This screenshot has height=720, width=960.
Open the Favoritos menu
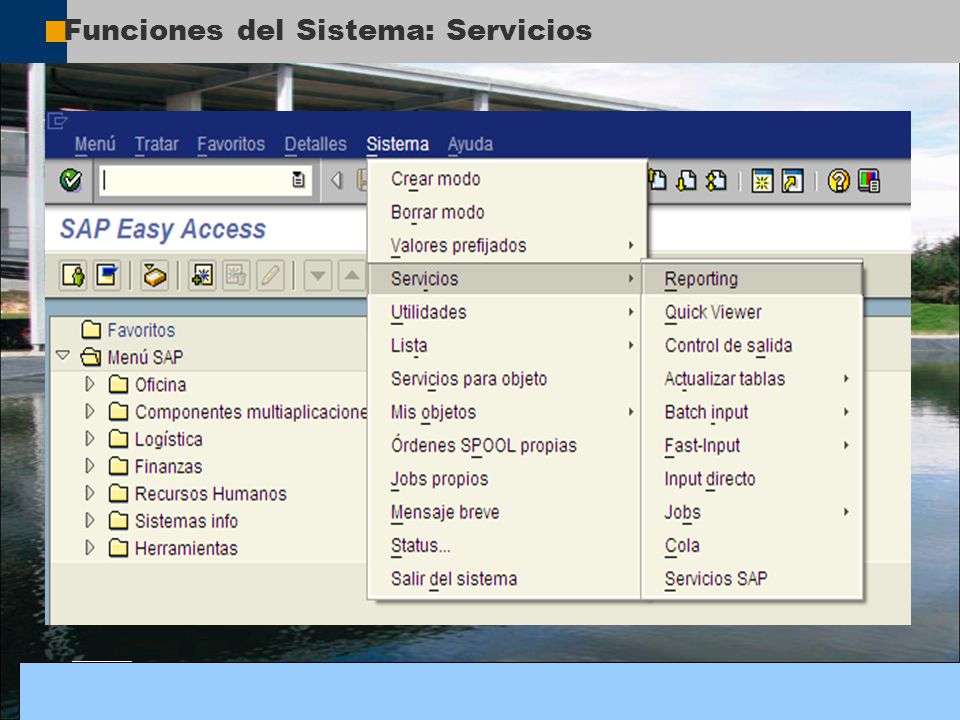(231, 144)
